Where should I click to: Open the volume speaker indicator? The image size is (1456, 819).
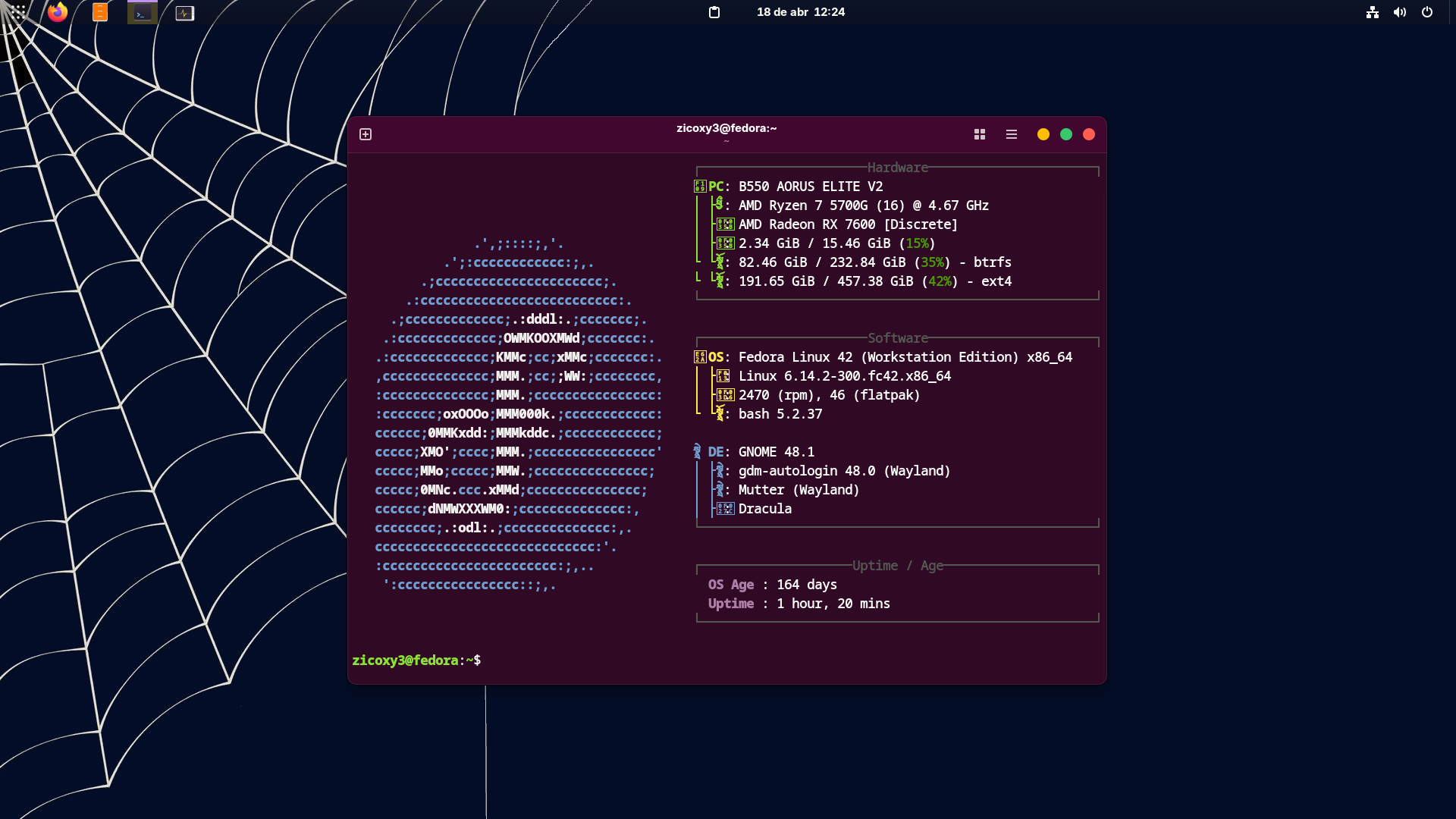coord(1400,12)
